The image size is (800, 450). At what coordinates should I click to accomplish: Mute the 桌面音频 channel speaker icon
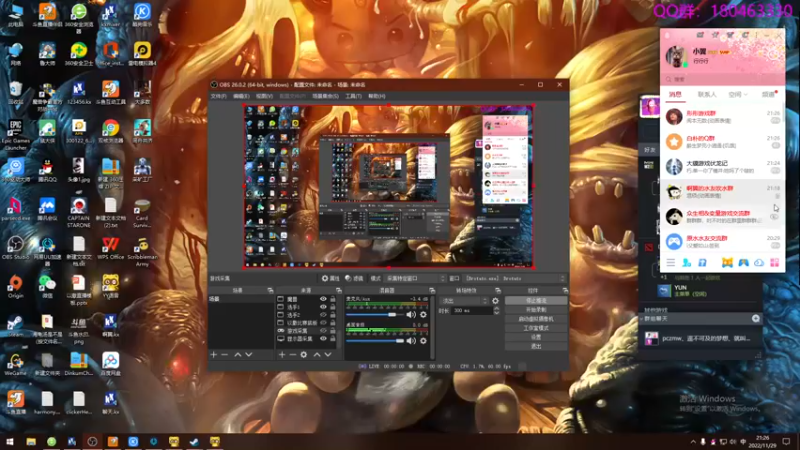(411, 341)
